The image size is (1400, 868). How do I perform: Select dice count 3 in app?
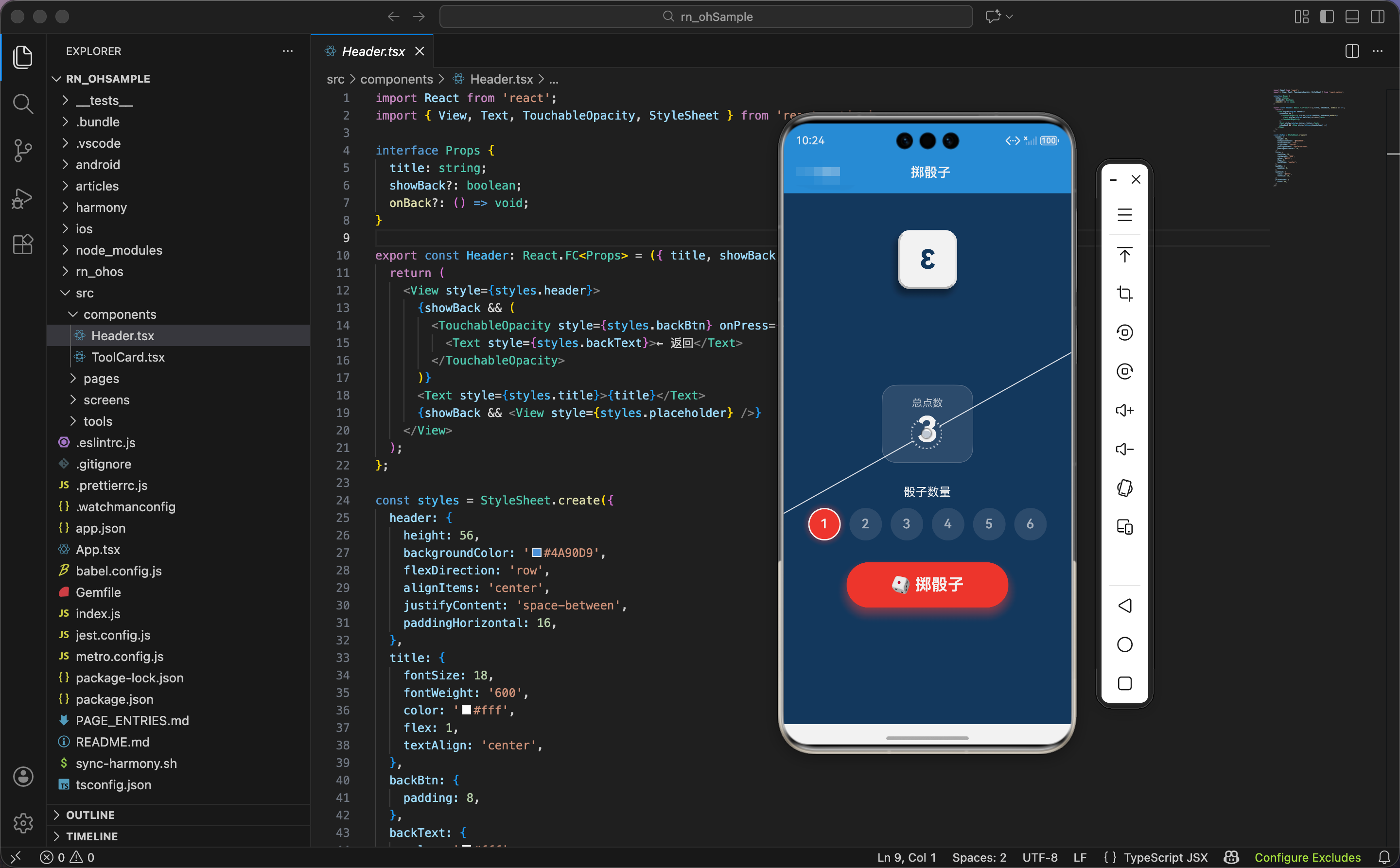[906, 523]
